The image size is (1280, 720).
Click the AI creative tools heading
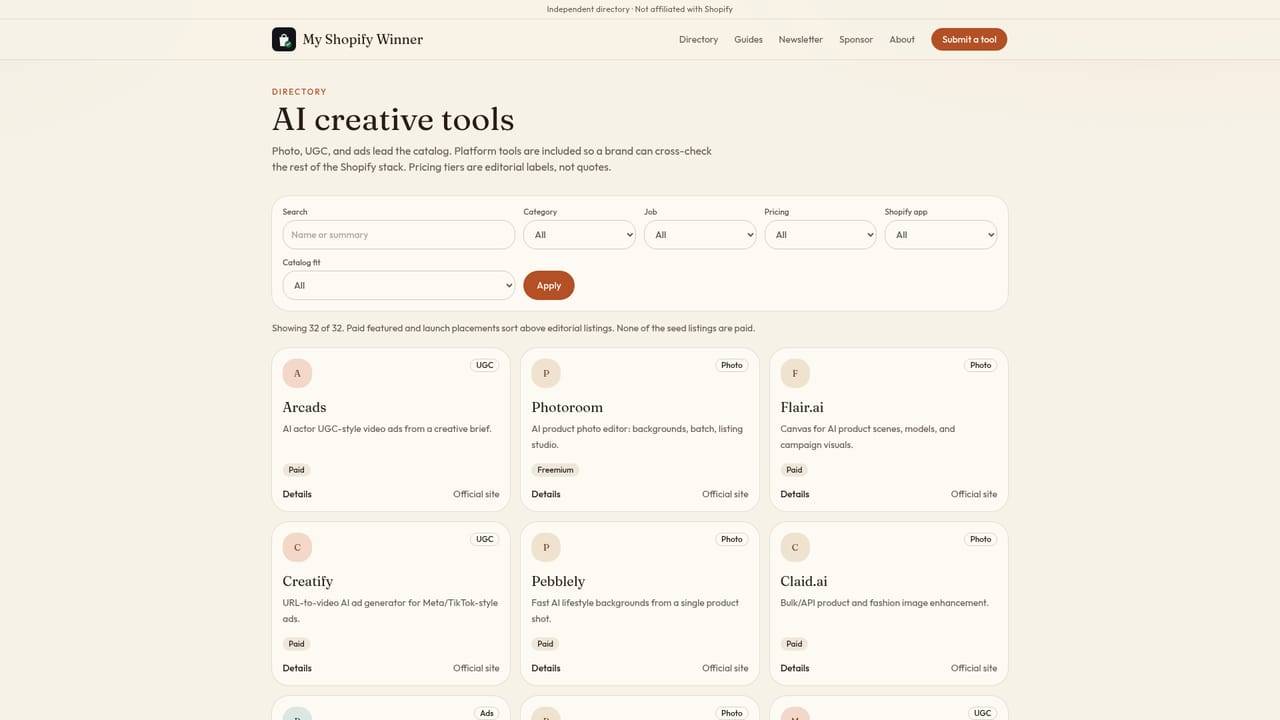click(393, 120)
